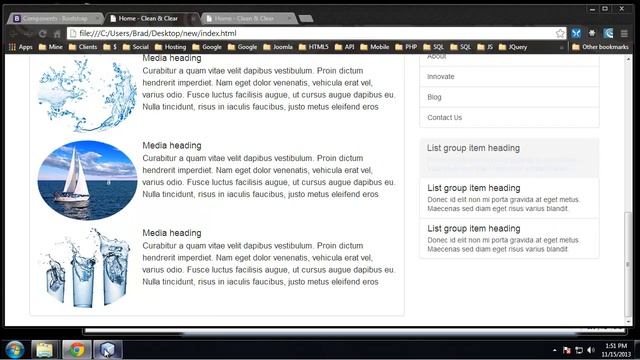Viewport: 640px width, 360px height.
Task: Click the cube app icon in taskbar
Action: [107, 349]
